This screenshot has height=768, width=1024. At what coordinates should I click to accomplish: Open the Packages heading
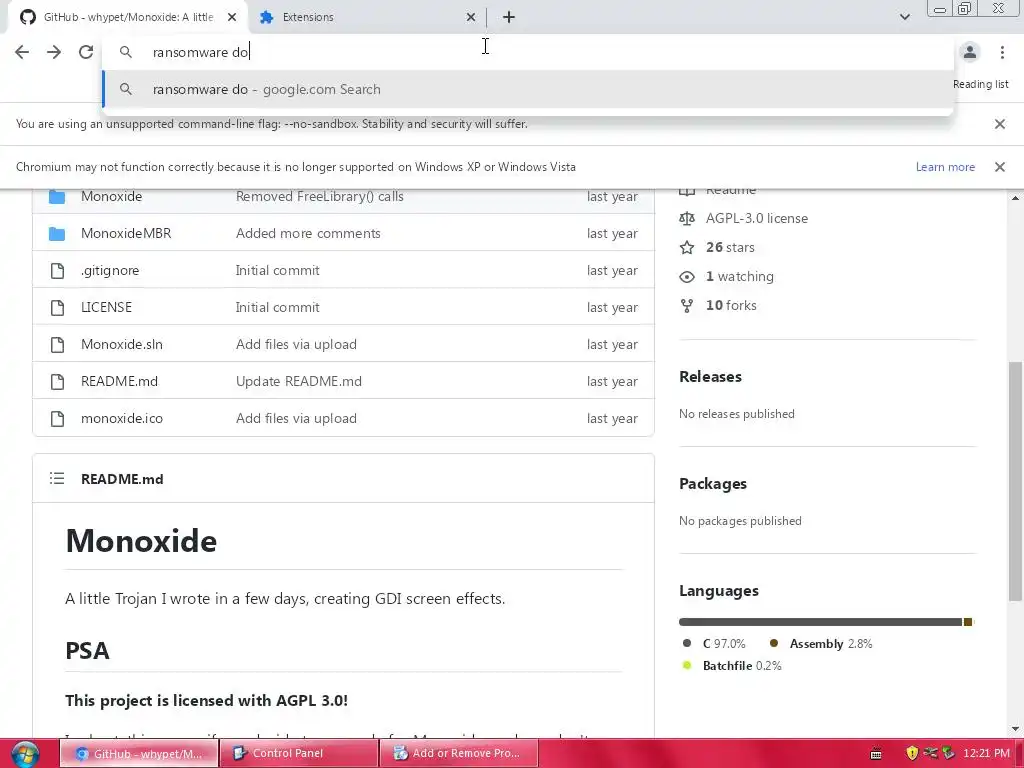click(x=713, y=484)
